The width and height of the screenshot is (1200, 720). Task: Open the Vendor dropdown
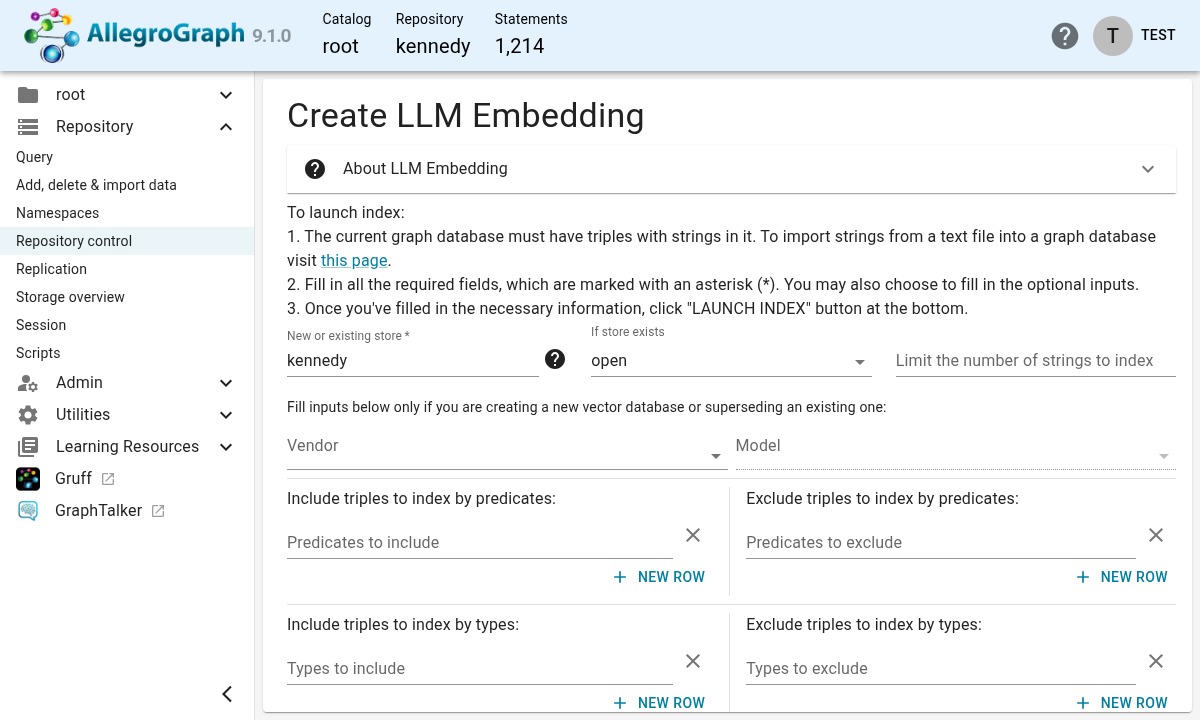pos(507,448)
